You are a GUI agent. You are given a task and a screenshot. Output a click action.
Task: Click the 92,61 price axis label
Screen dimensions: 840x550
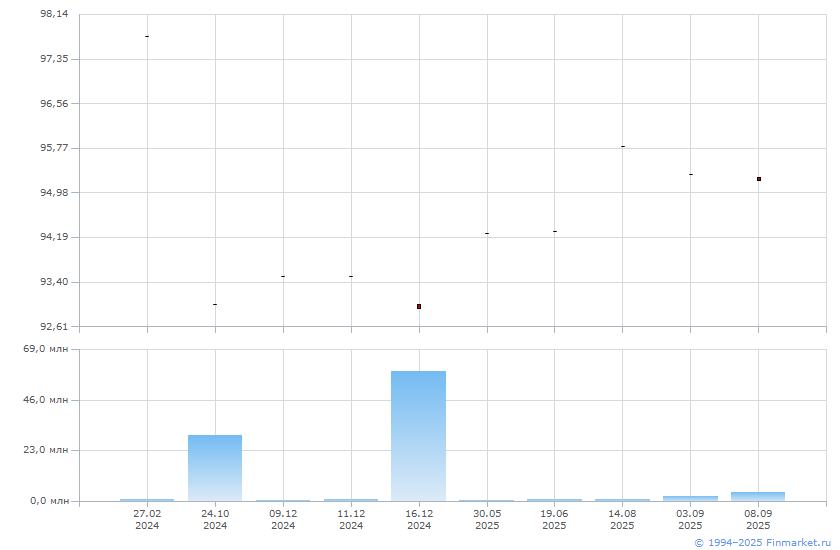pos(54,326)
